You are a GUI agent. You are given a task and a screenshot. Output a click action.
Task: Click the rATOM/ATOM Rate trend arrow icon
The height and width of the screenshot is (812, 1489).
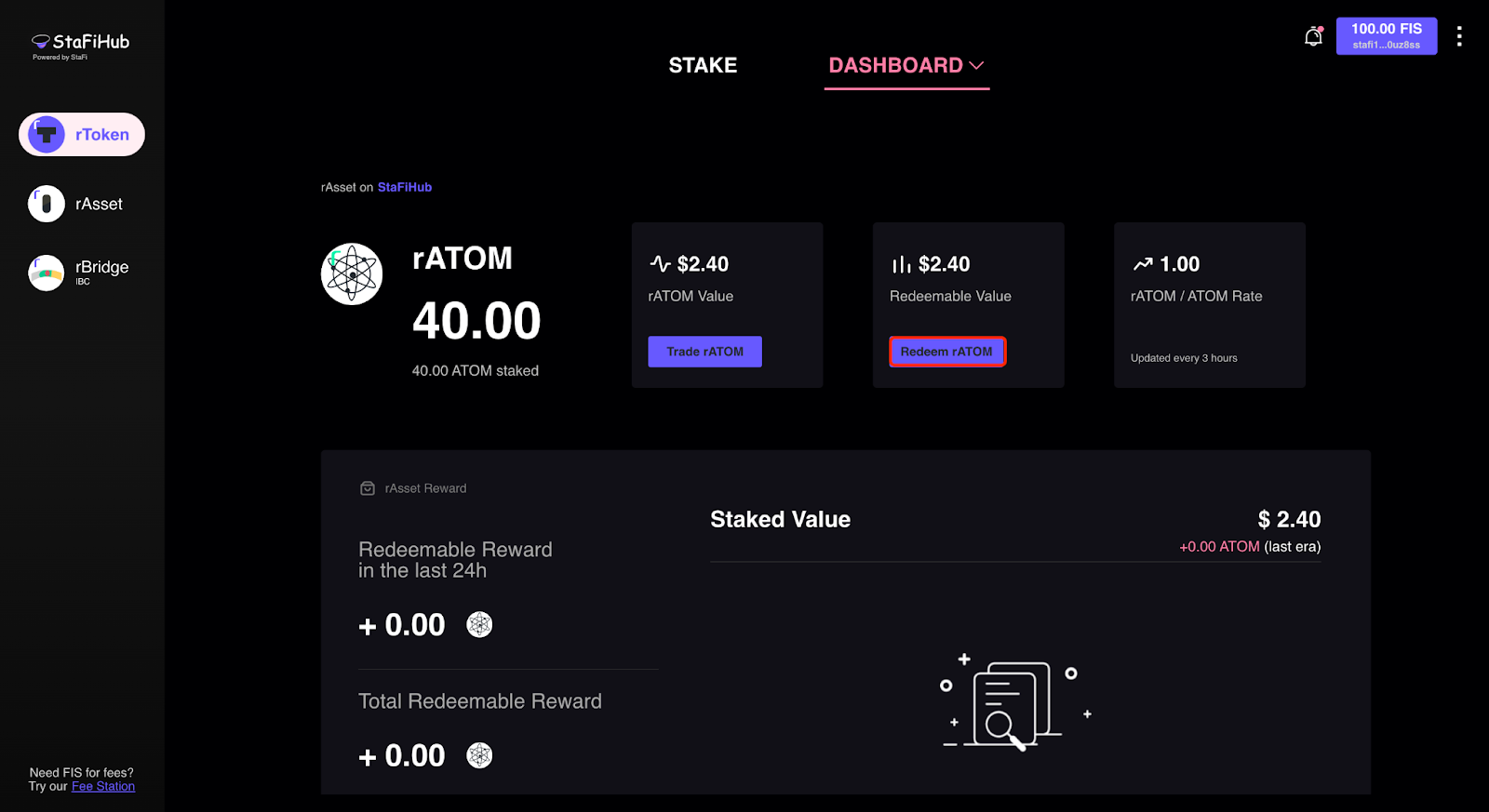1143,264
